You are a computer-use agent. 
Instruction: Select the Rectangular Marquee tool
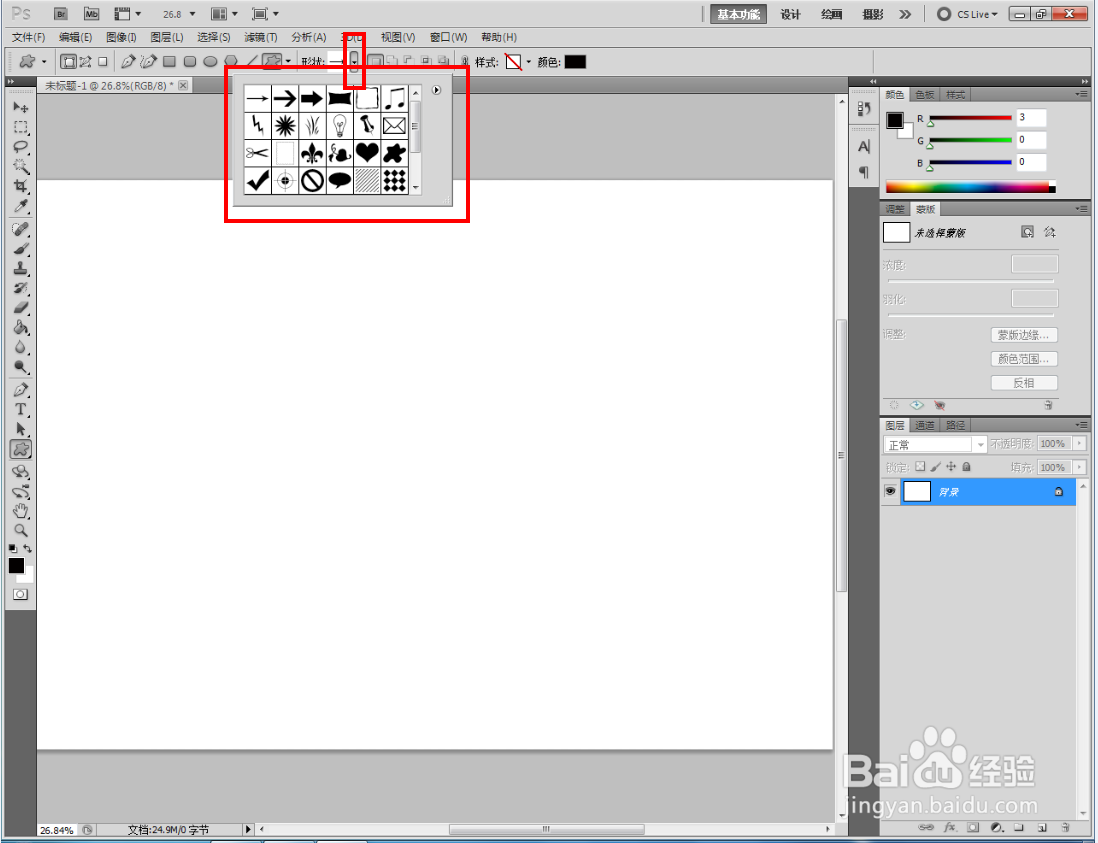click(21, 127)
